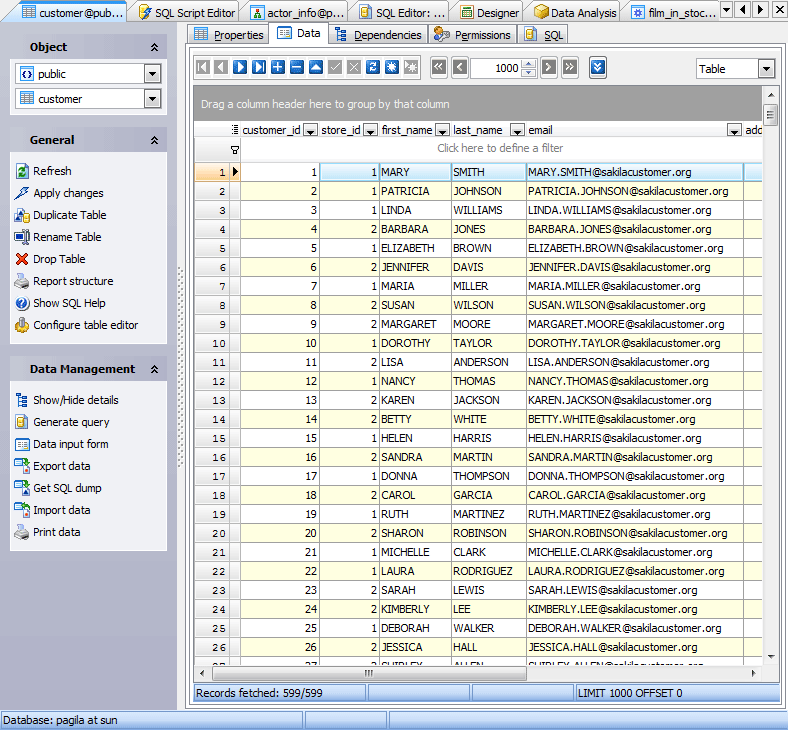Go to bookmark button
This screenshot has width=788, height=730.
tap(411, 67)
